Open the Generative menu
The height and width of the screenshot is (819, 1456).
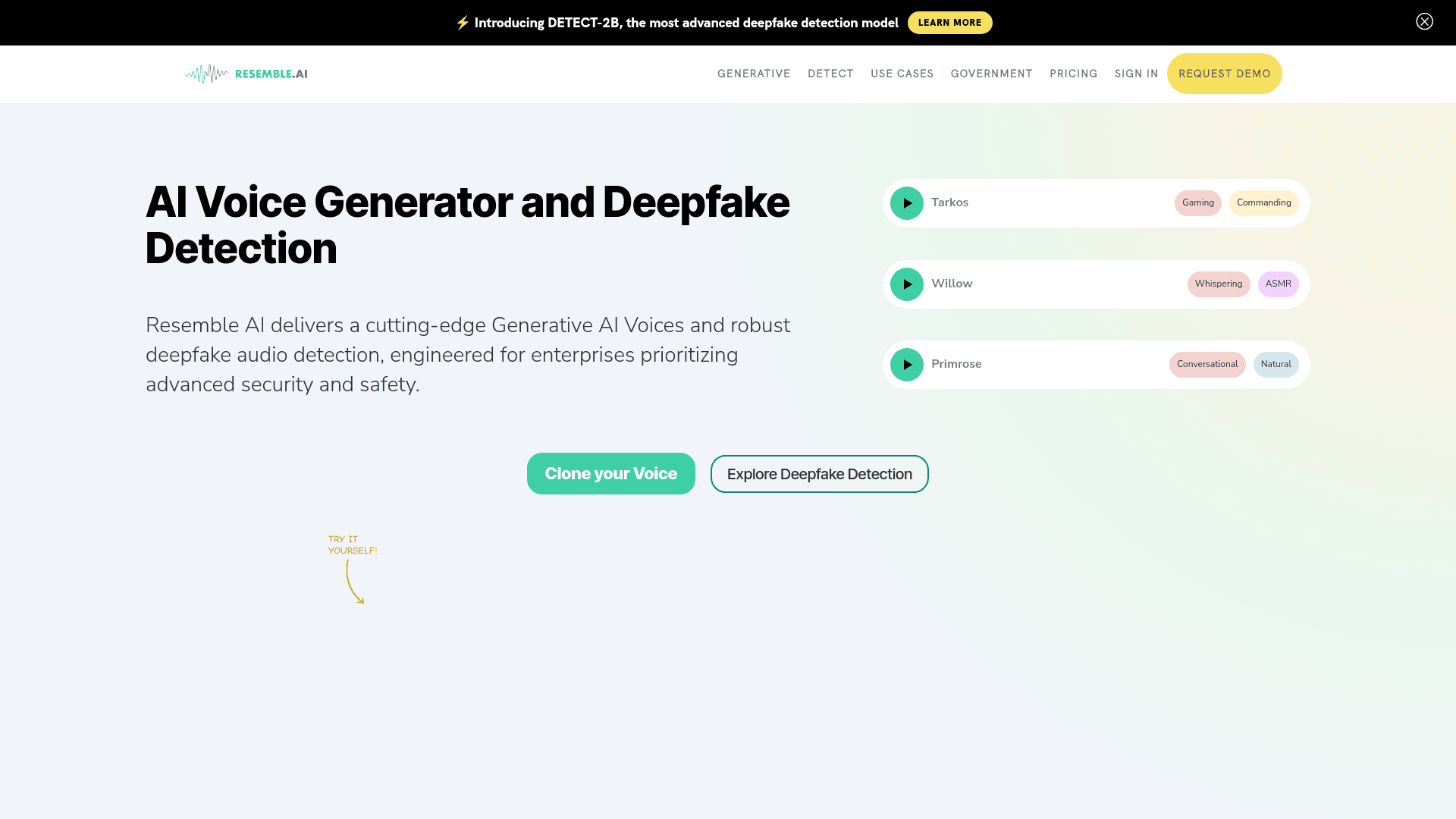pyautogui.click(x=753, y=74)
